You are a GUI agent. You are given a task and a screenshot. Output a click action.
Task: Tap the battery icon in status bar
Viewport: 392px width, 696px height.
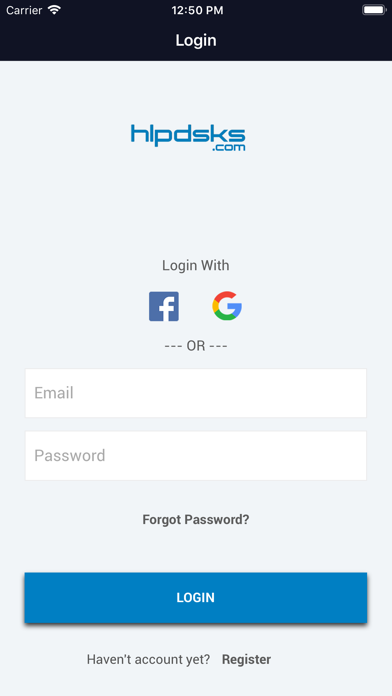(x=374, y=10)
